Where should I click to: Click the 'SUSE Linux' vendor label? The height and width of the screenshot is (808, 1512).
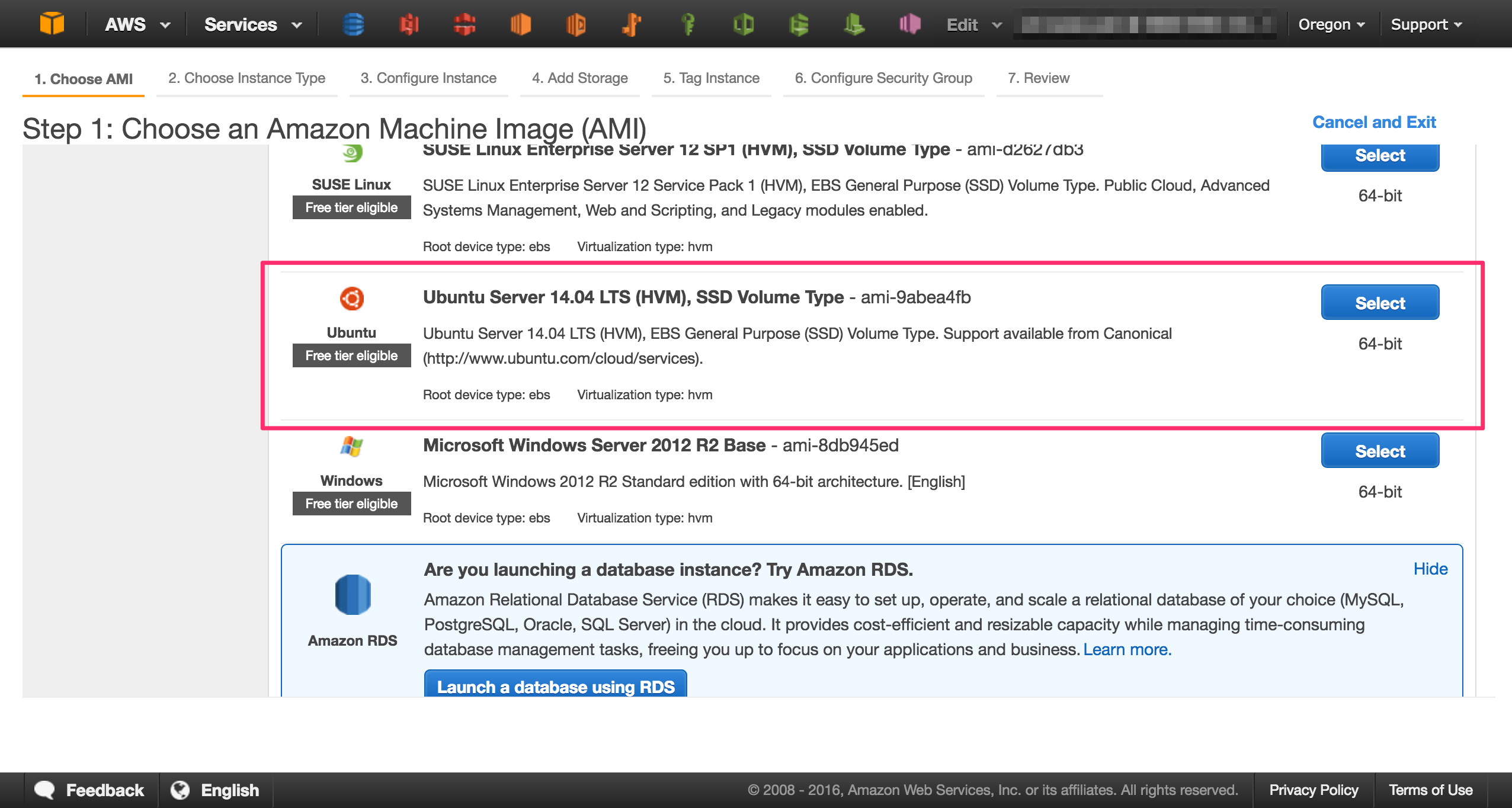351,184
